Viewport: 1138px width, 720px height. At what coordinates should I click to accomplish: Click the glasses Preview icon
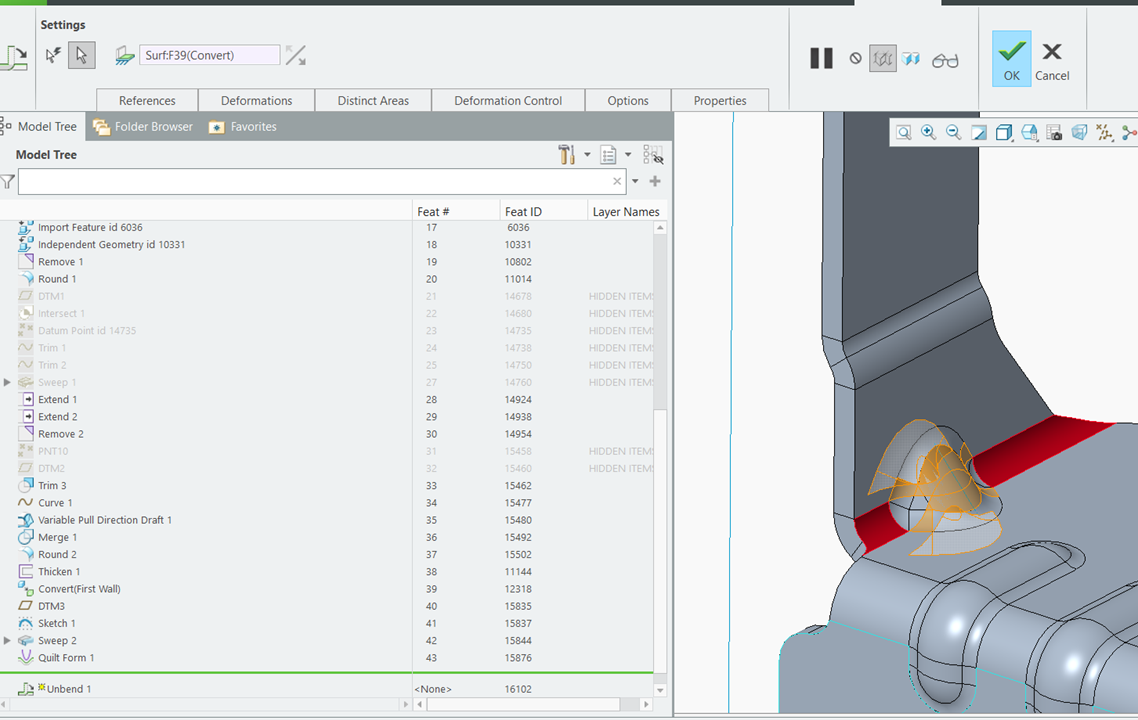(x=944, y=59)
